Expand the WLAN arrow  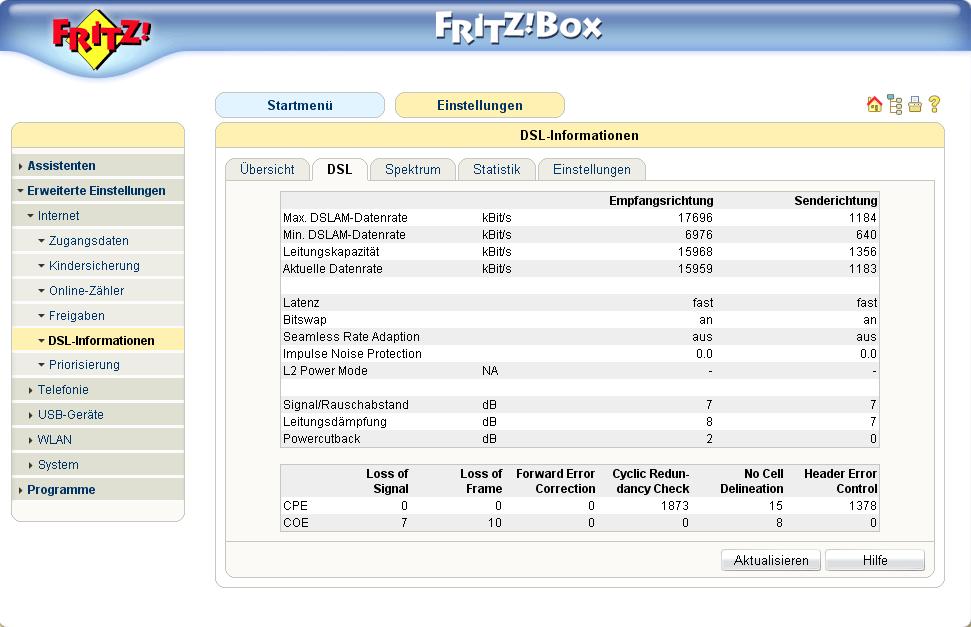click(30, 440)
